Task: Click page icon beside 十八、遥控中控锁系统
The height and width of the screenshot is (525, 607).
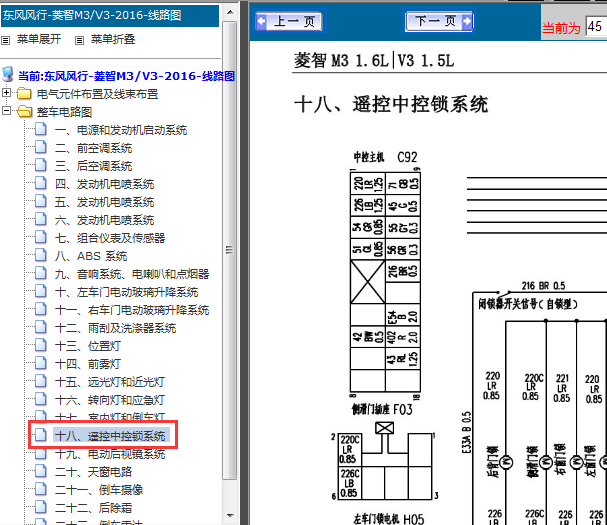Action: coord(41,435)
